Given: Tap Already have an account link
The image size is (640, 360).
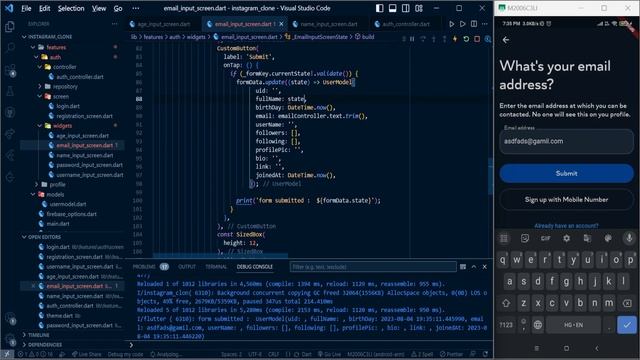Looking at the screenshot, I should pos(567,226).
